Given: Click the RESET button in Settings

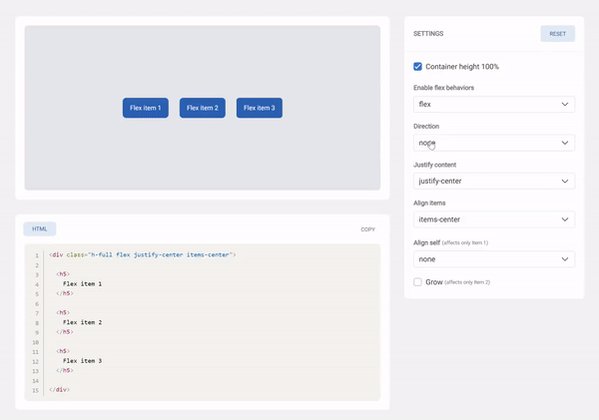Looking at the screenshot, I should [x=557, y=34].
